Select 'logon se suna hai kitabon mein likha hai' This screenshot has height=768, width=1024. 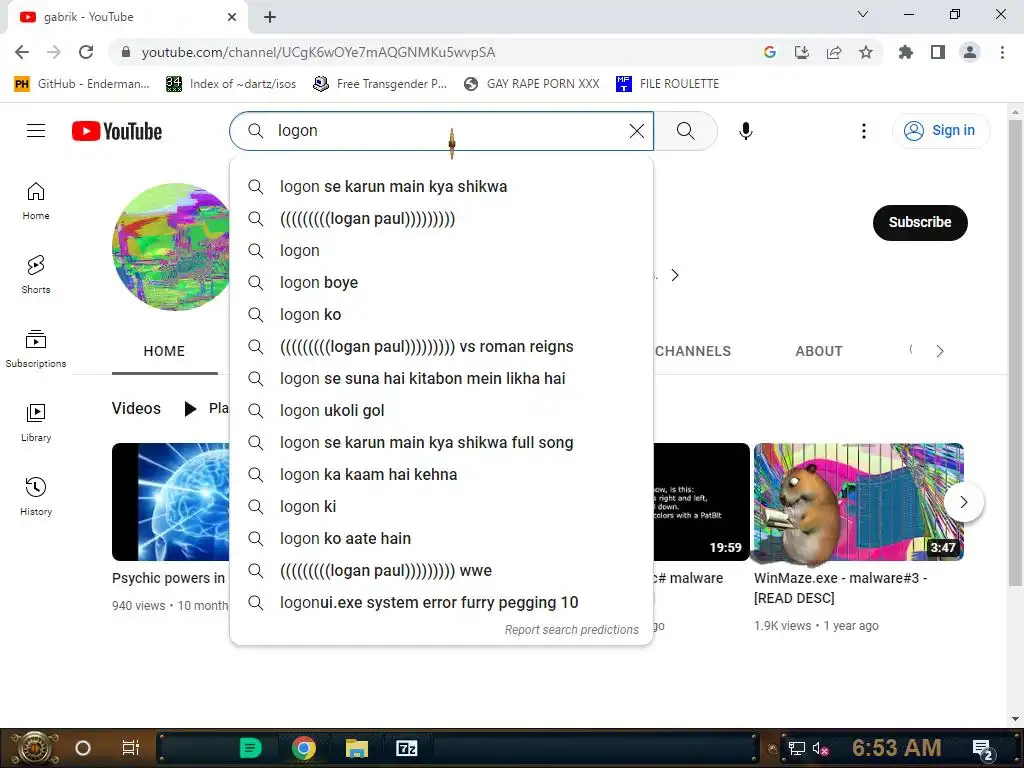point(441,379)
